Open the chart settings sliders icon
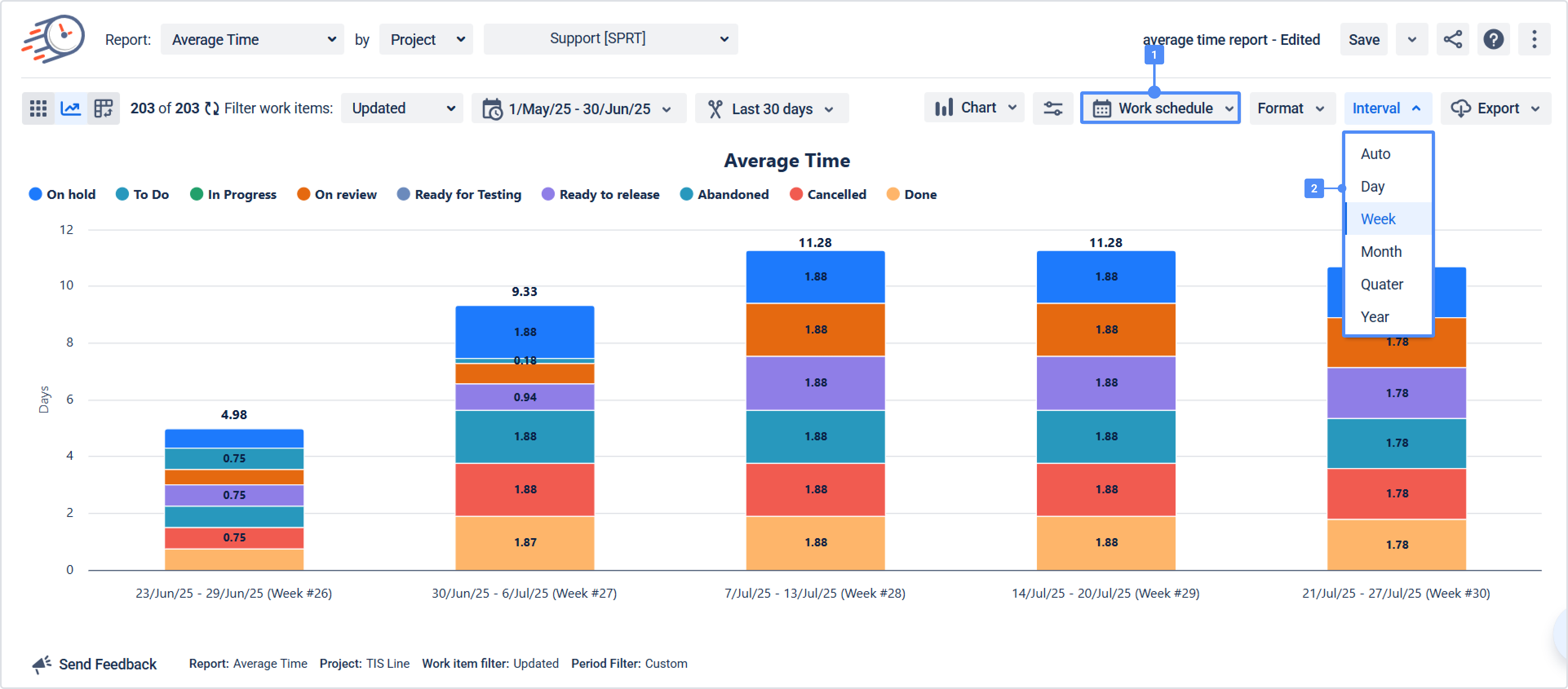This screenshot has width=1568, height=689. [1052, 109]
